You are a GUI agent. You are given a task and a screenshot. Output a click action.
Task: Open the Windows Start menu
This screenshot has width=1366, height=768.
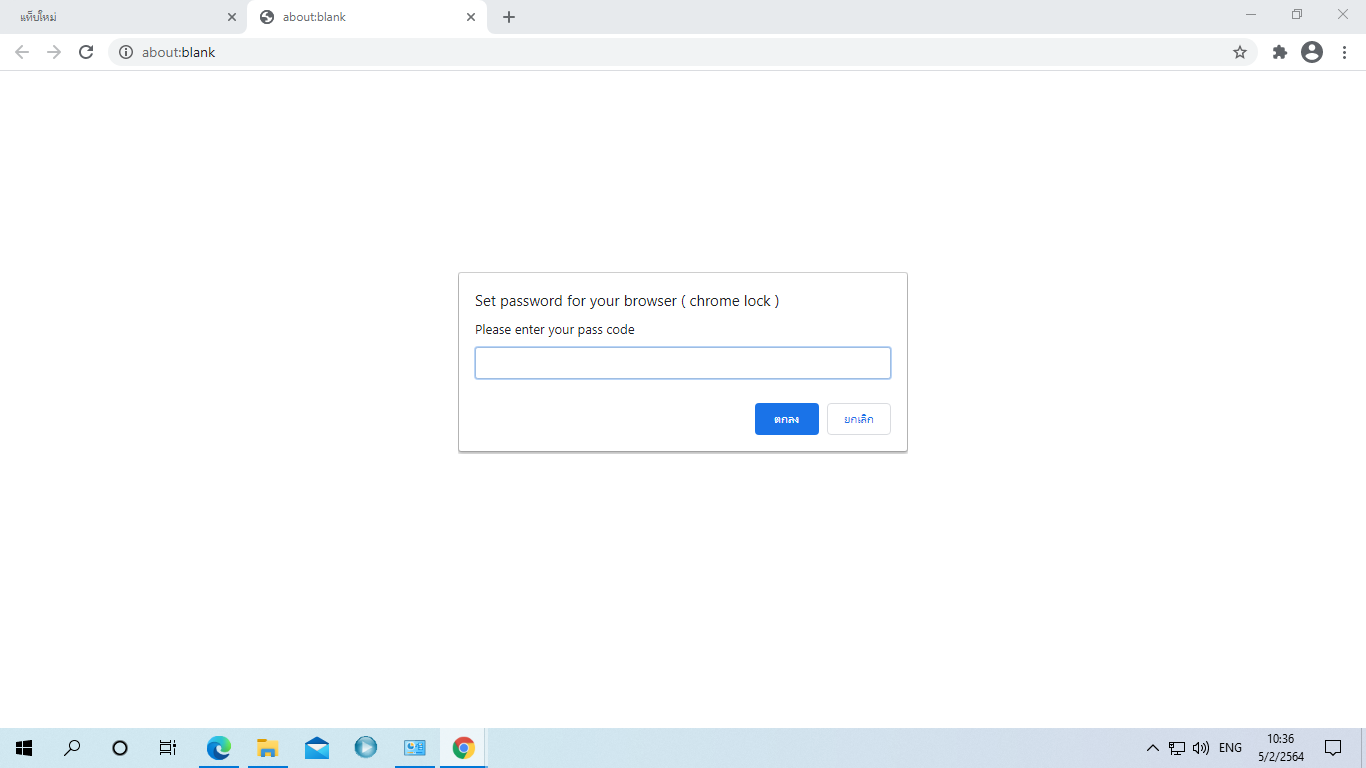[x=24, y=747]
